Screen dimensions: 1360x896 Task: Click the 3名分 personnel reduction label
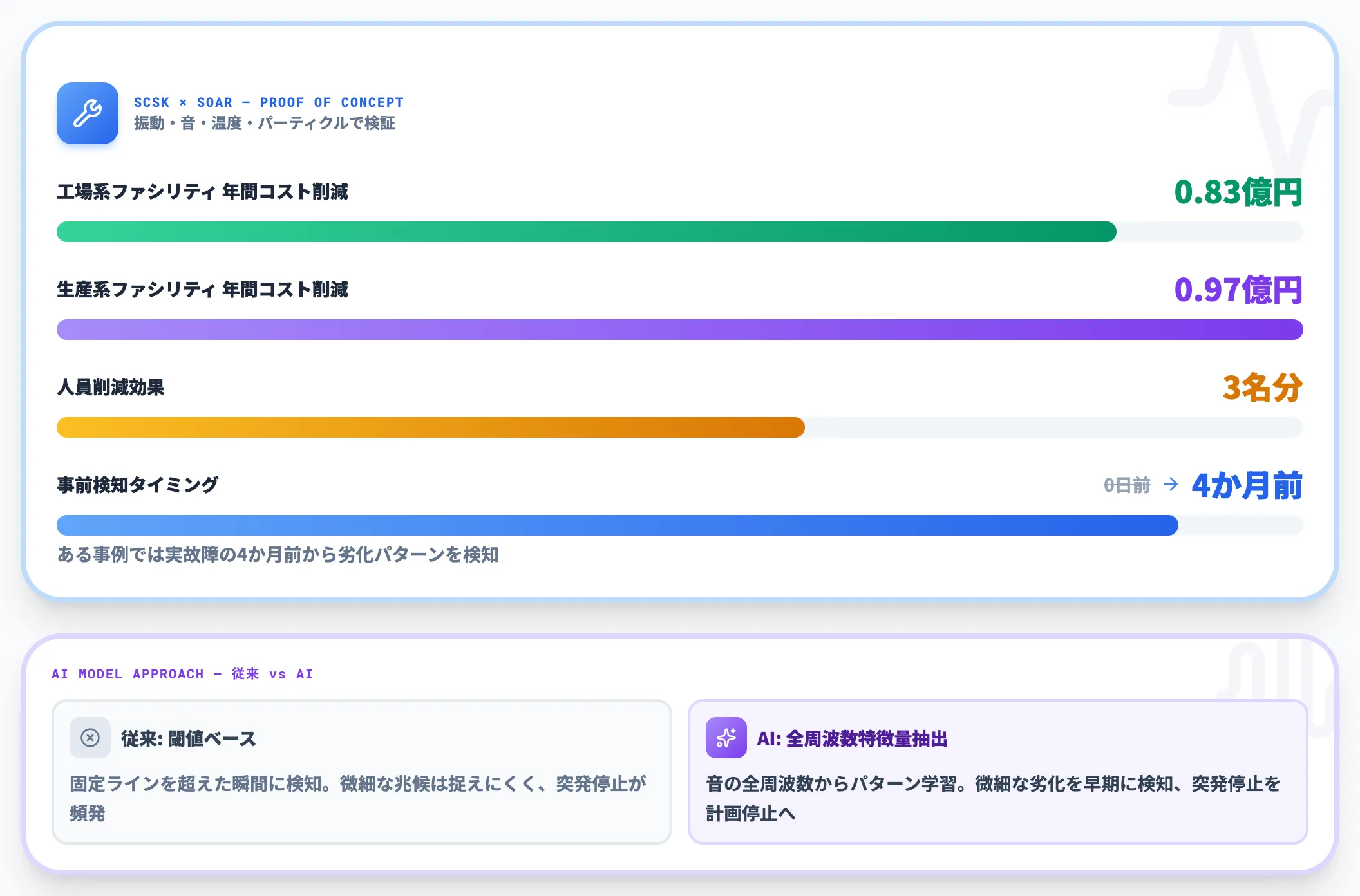[x=1262, y=387]
